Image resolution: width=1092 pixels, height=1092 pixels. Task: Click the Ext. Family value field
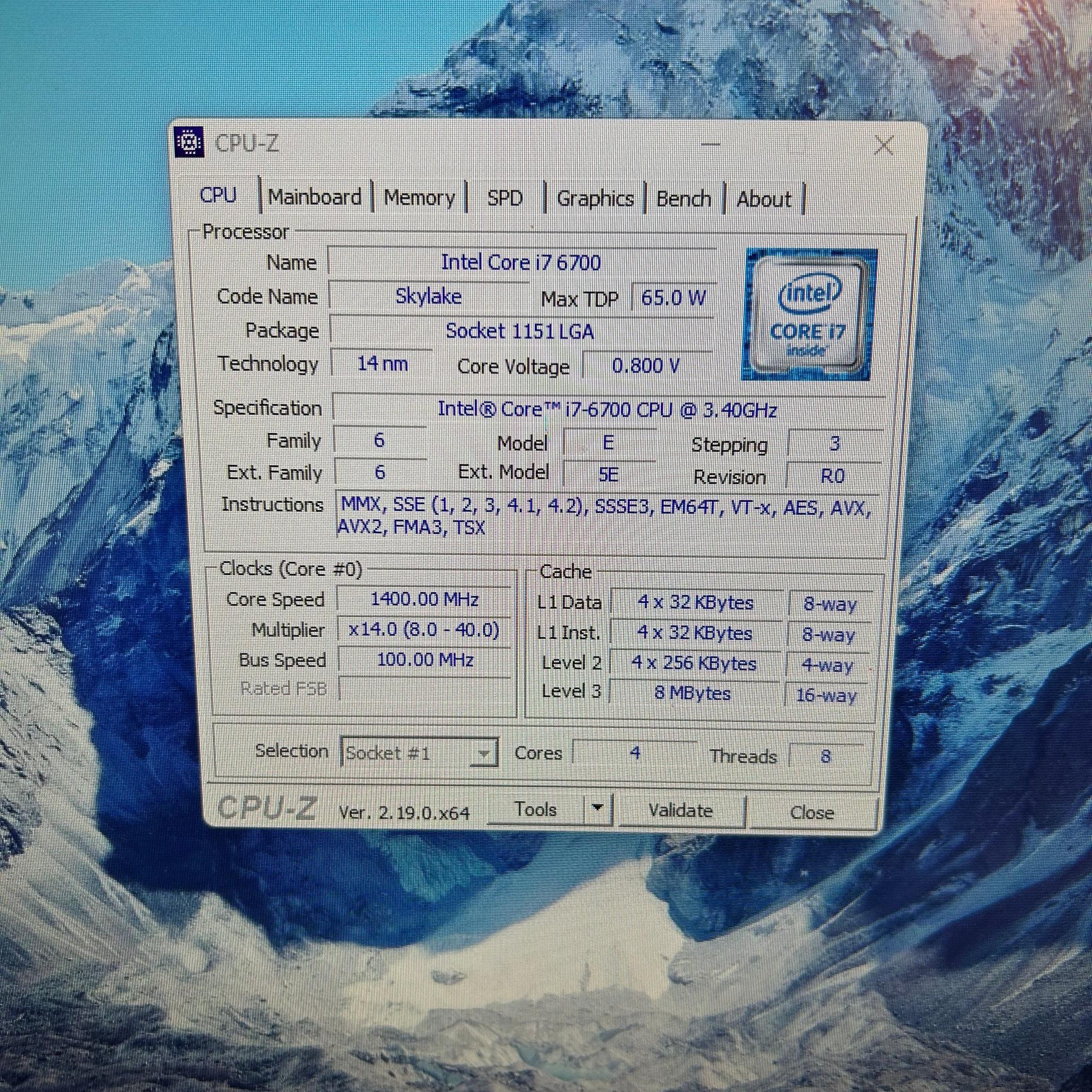click(380, 471)
